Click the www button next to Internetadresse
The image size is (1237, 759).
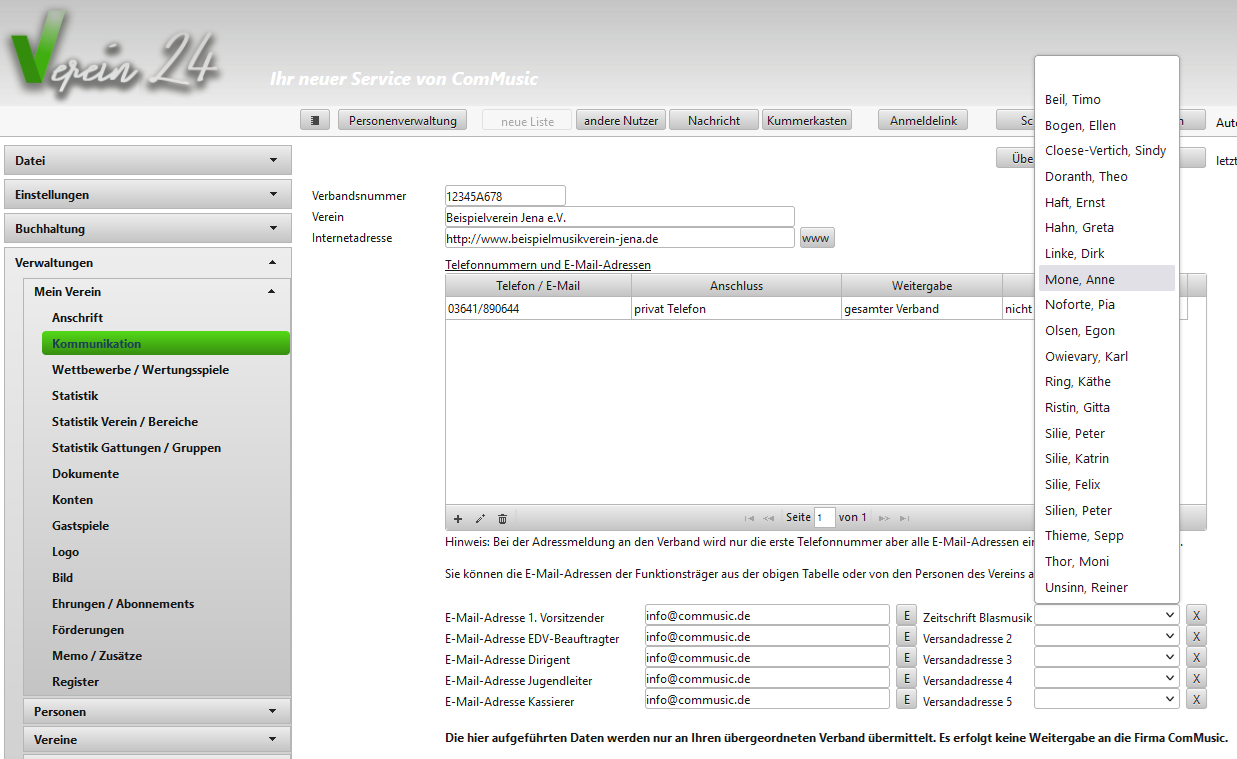816,238
